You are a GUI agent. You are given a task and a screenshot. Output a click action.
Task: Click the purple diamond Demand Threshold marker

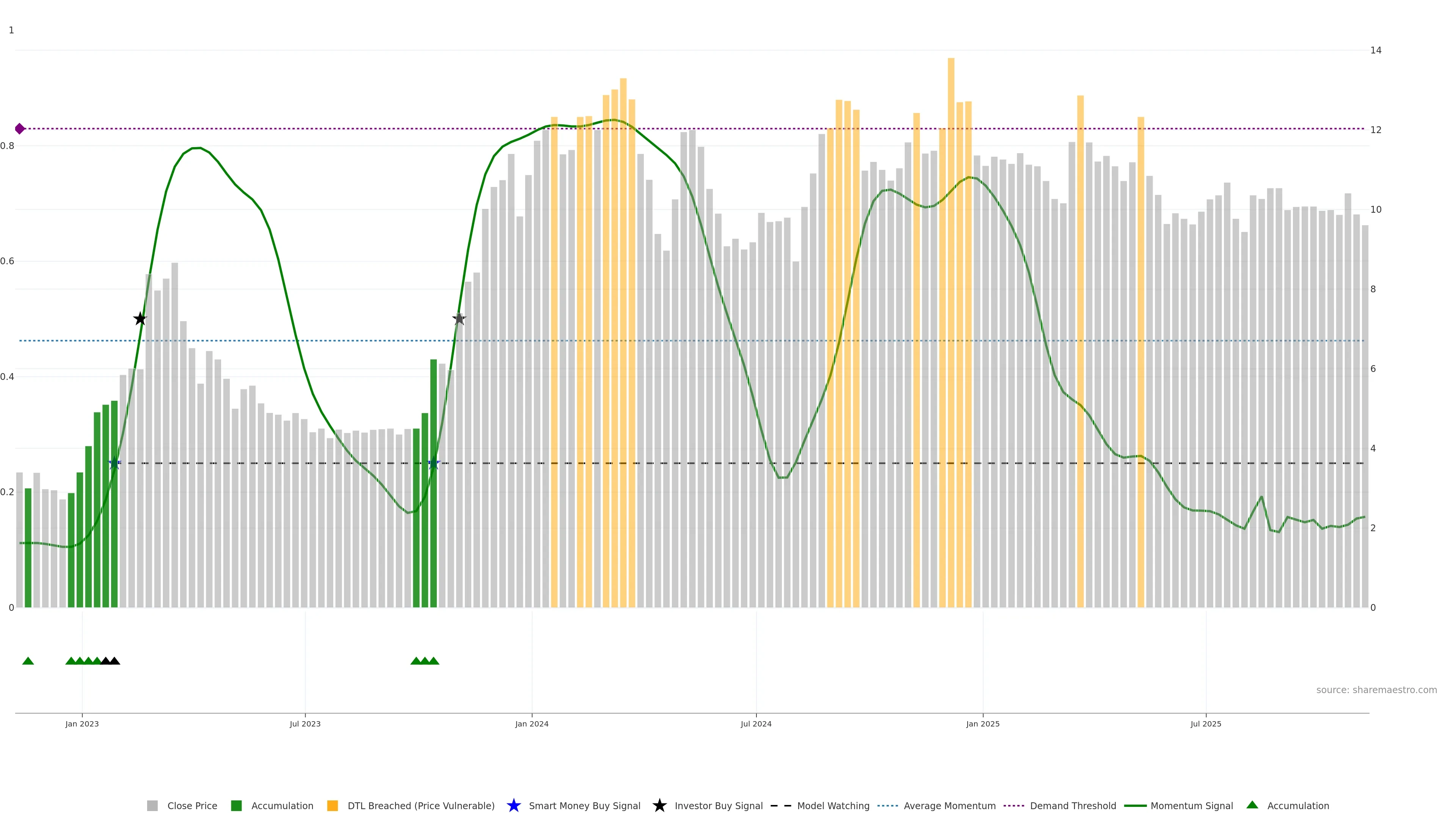point(20,129)
